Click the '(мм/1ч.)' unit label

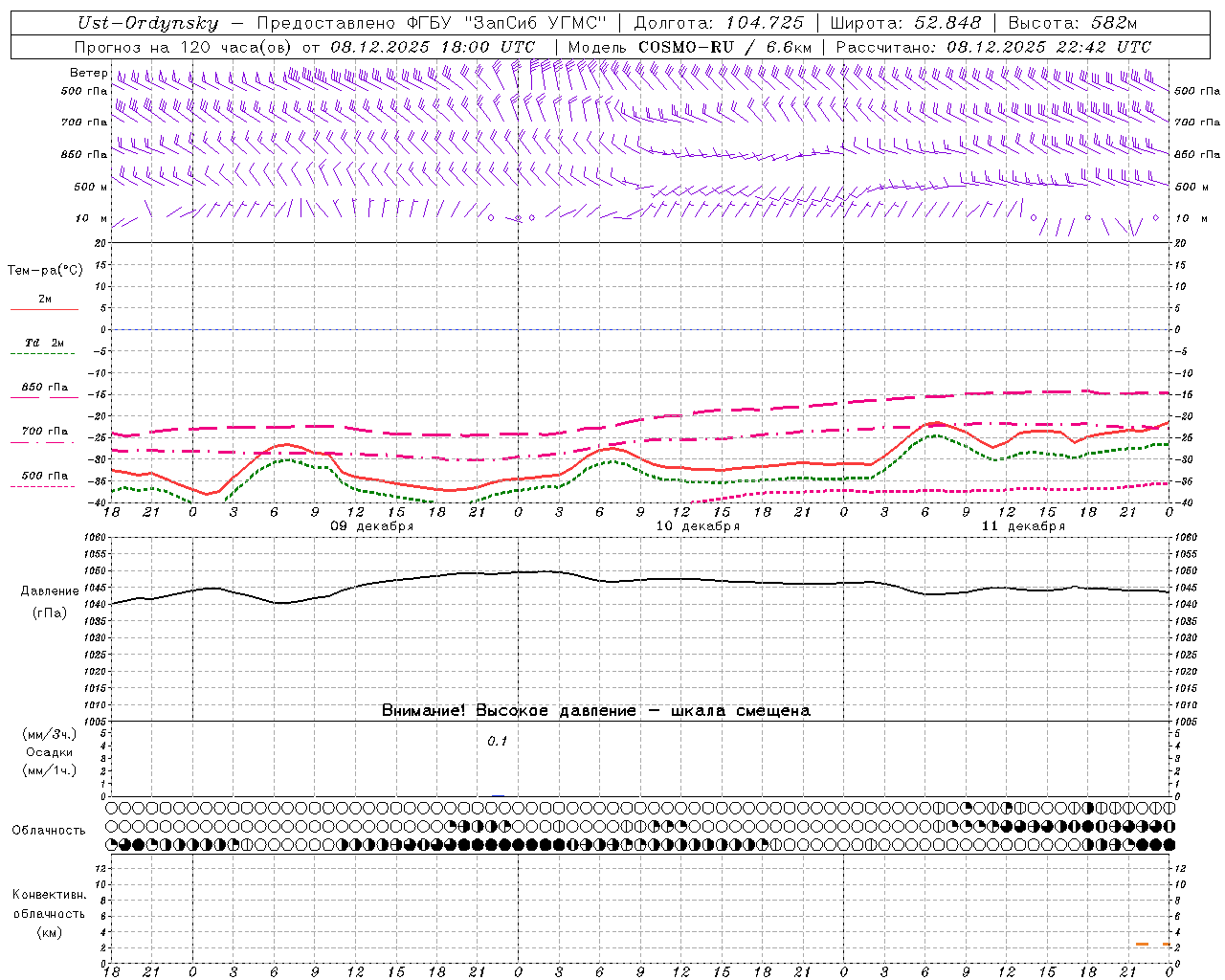50,770
